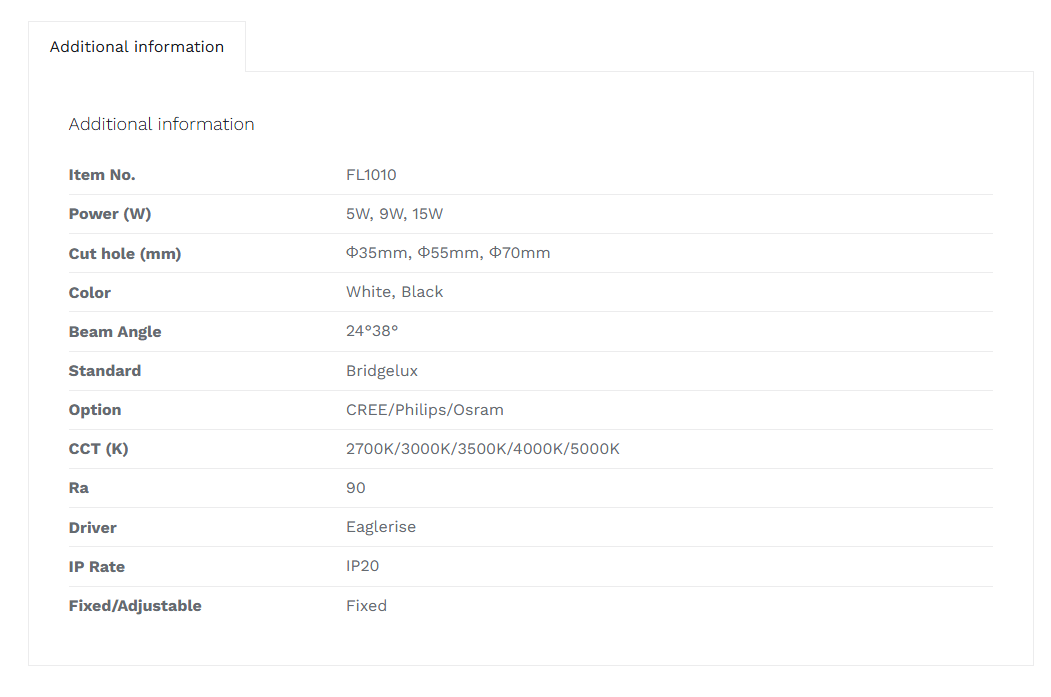Viewport: 1051px width, 697px height.
Task: Click the Additional information section heading
Action: (162, 124)
